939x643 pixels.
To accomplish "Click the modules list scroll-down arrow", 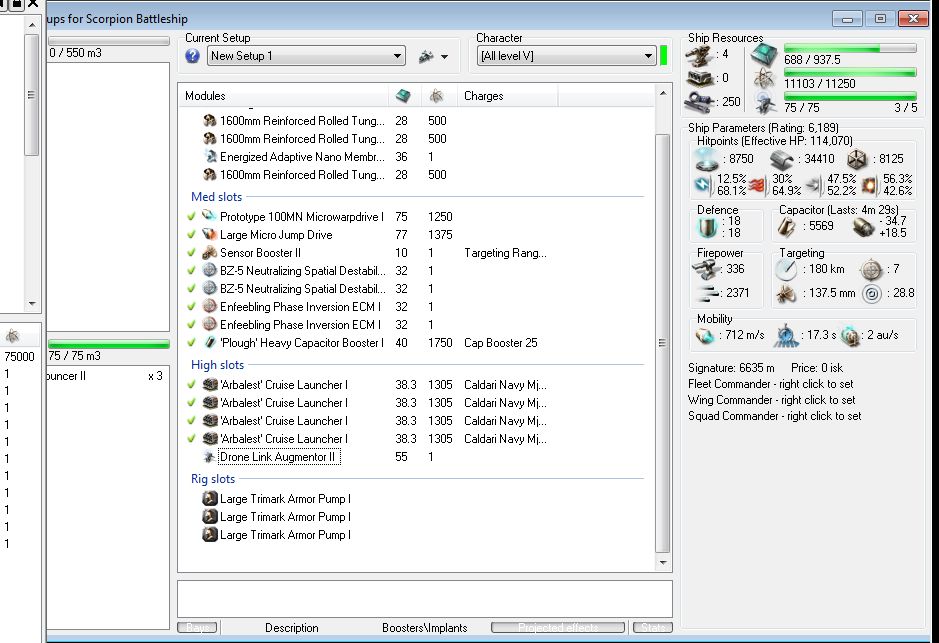I will click(663, 563).
